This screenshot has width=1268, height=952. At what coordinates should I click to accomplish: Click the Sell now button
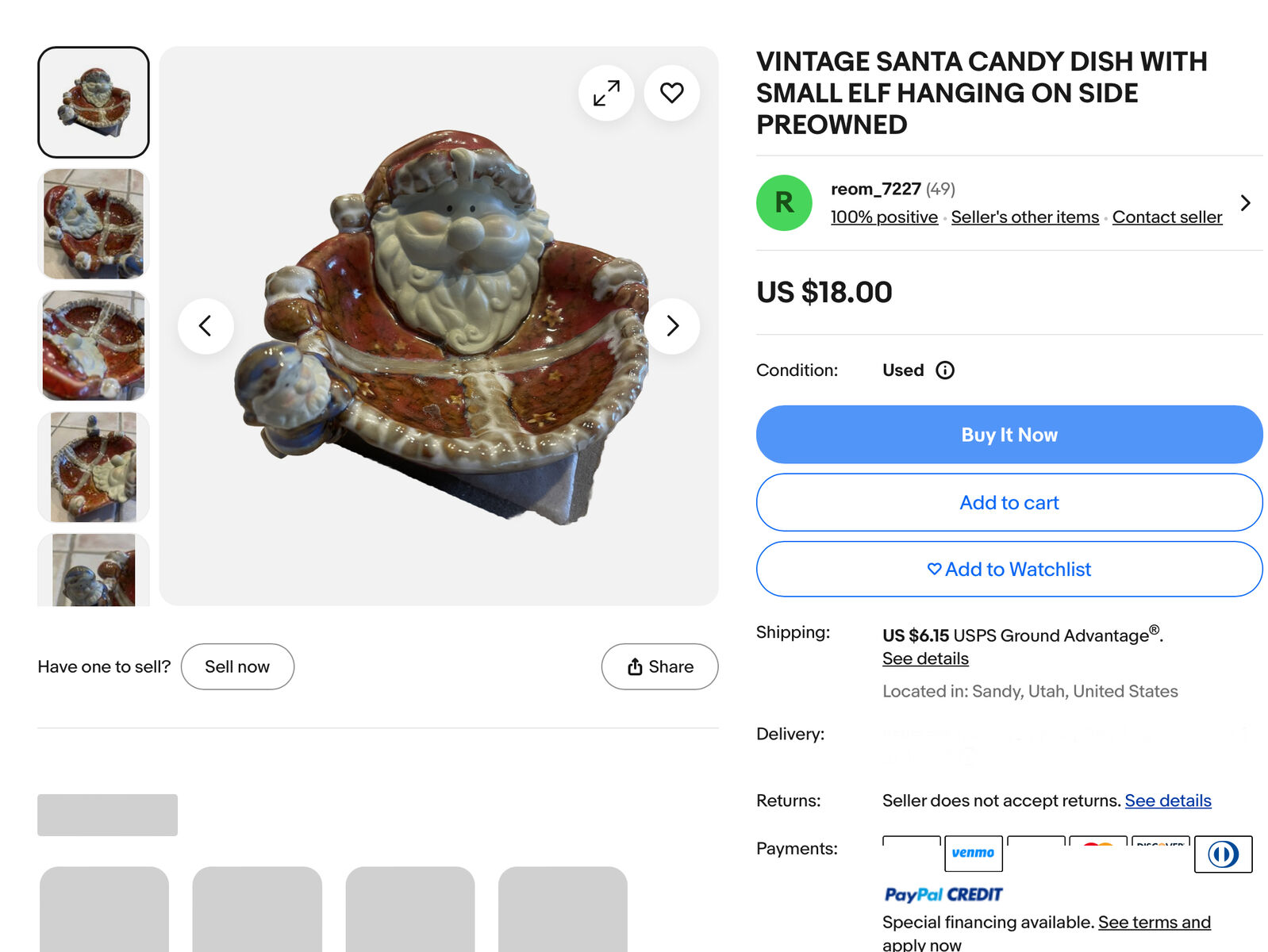(237, 667)
